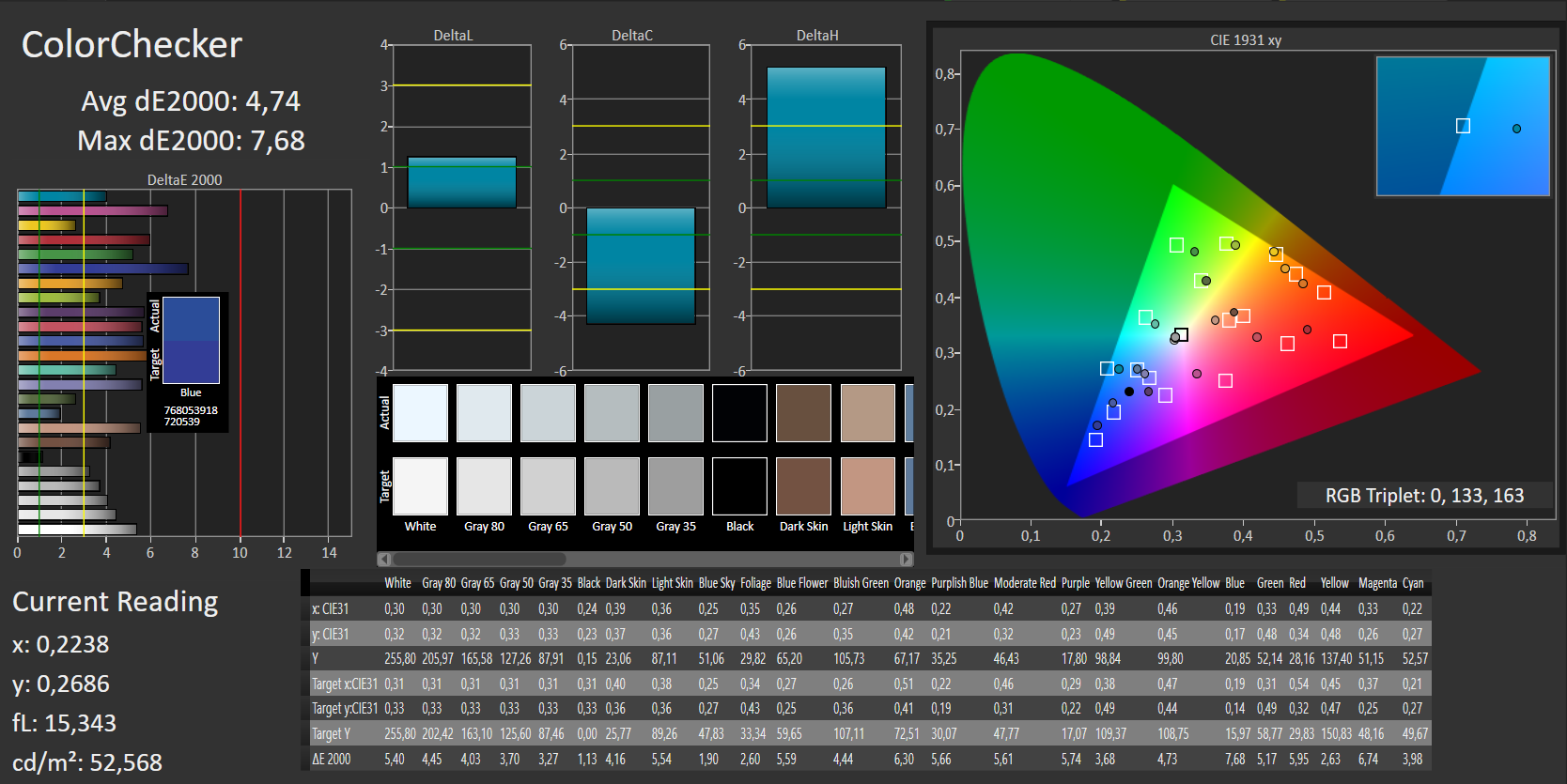
Task: Click the ΔE 2000 value 6,74 under Magenta
Action: tap(1368, 759)
